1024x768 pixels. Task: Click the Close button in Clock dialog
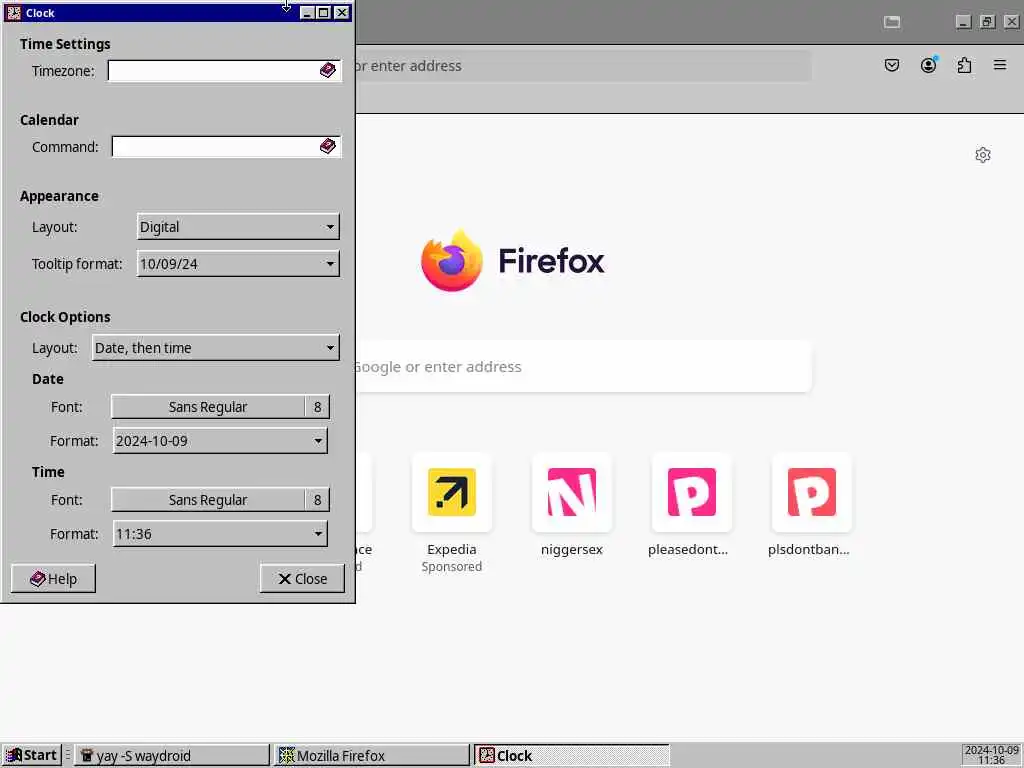pos(302,579)
